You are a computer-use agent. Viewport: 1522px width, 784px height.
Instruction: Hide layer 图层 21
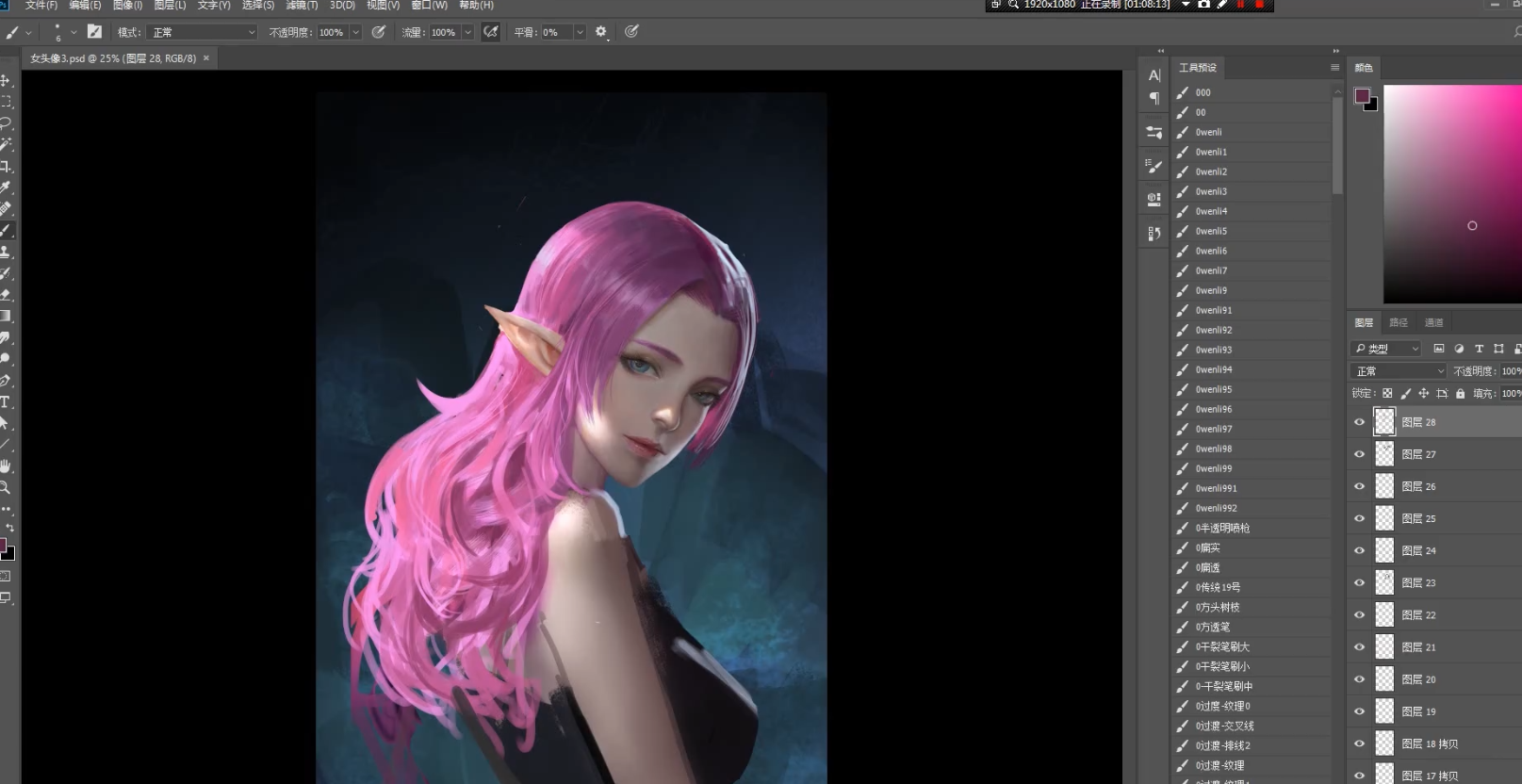coord(1359,646)
